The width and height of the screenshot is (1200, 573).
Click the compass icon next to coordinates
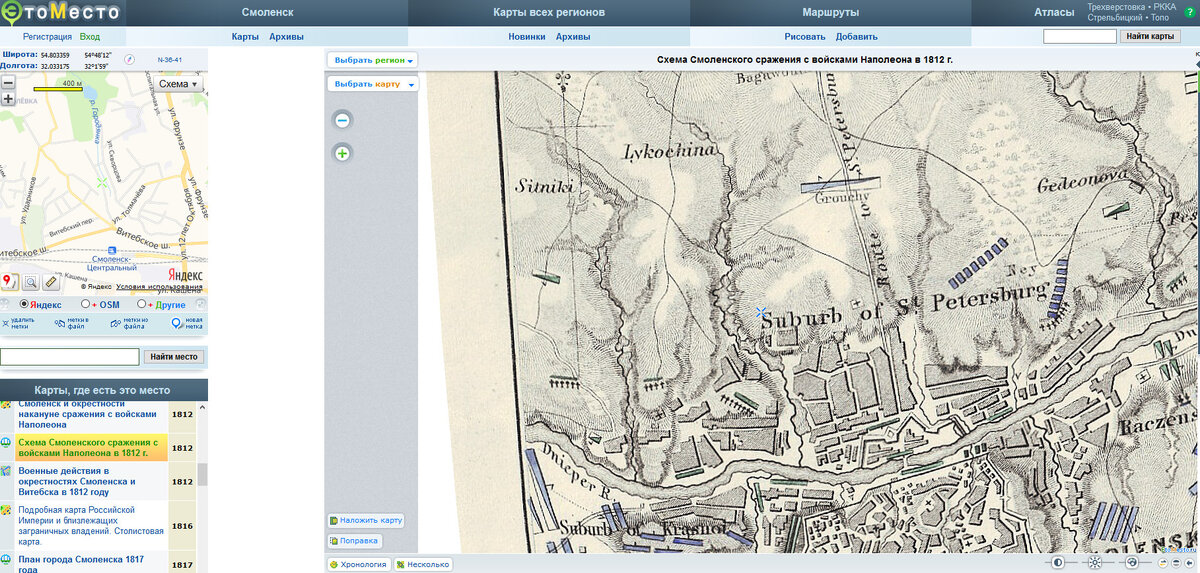pos(129,59)
